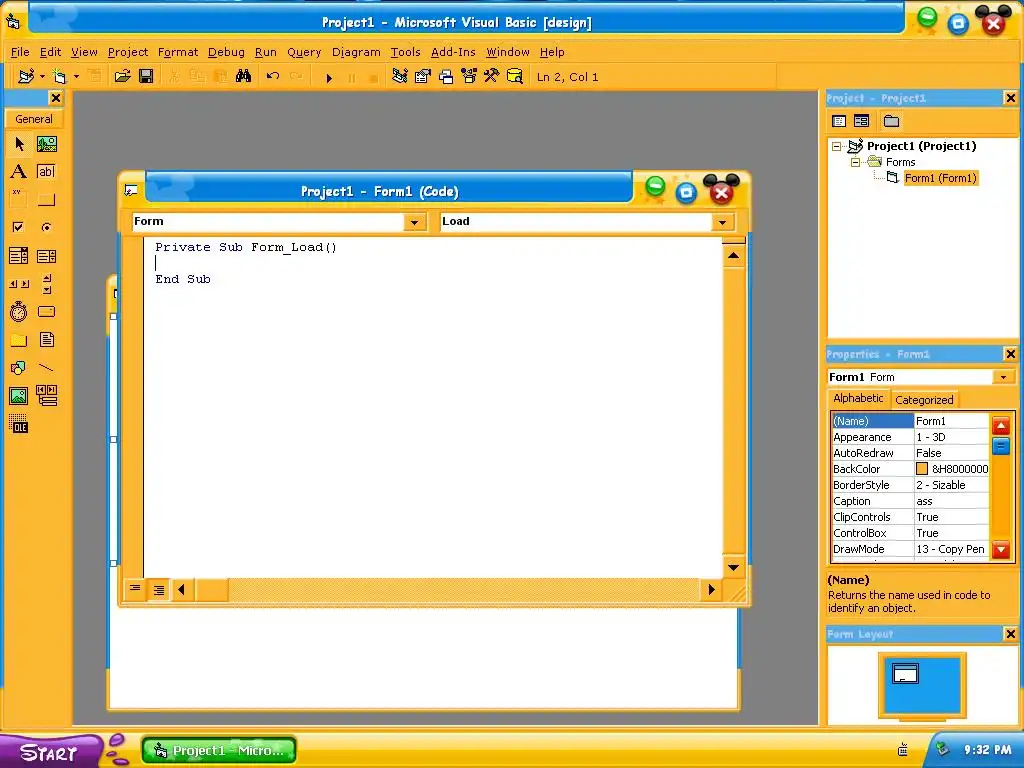The height and width of the screenshot is (768, 1024).
Task: Open the Project menu
Action: coord(128,52)
